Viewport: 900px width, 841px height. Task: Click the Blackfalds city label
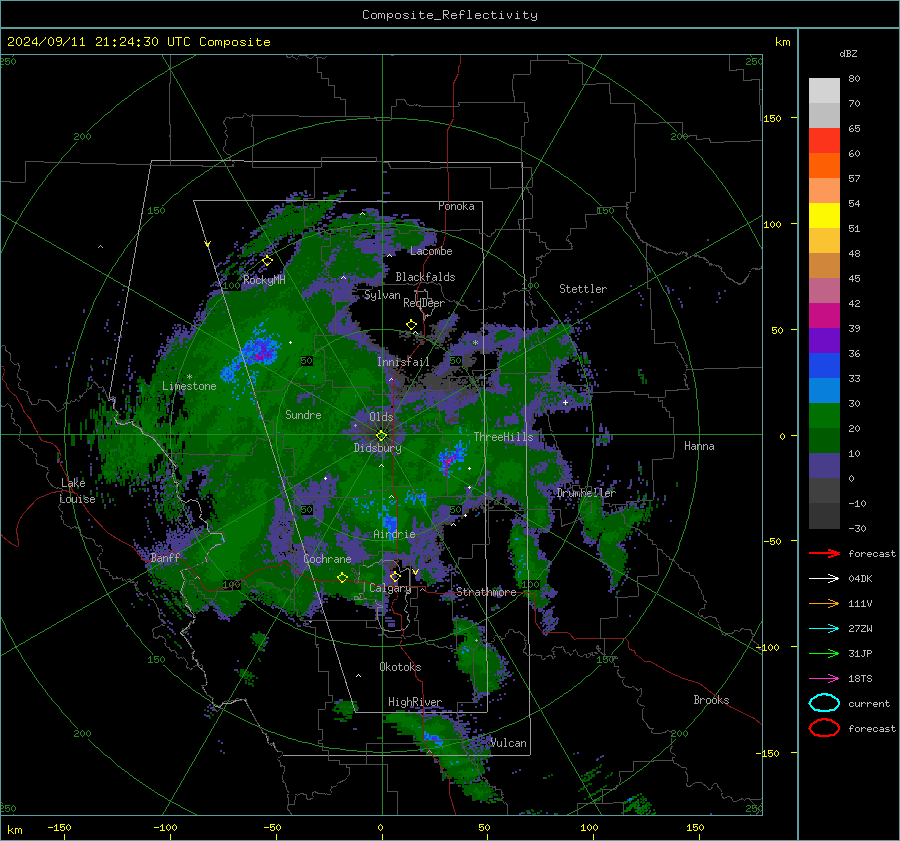click(425, 277)
